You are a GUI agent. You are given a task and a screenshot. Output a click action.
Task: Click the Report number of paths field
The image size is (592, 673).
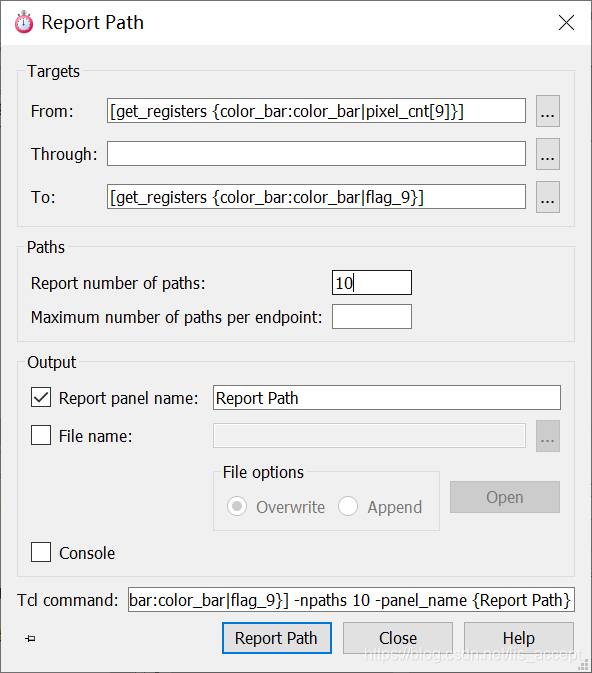pos(372,282)
